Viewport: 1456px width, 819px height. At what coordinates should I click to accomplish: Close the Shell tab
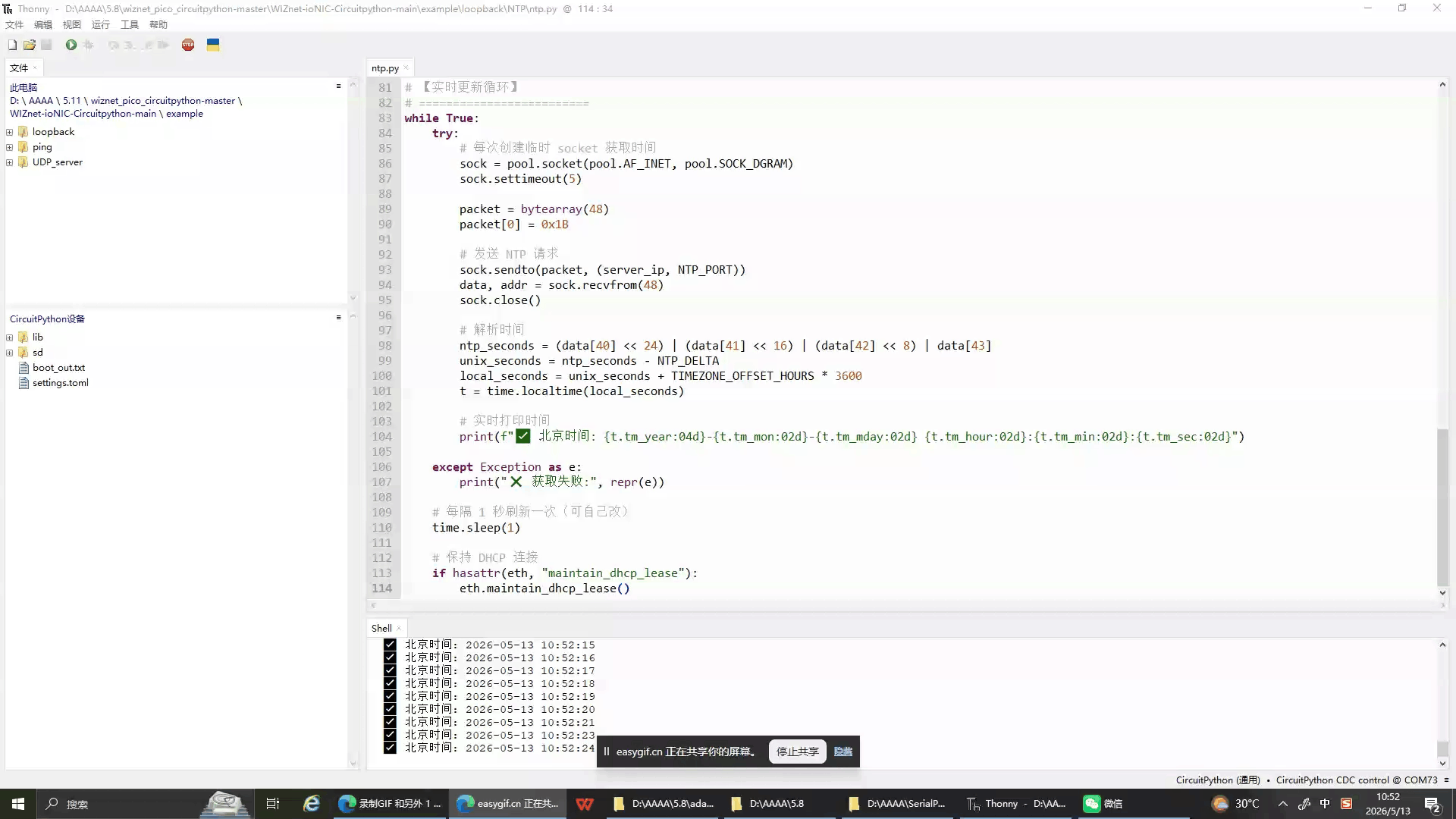click(399, 628)
